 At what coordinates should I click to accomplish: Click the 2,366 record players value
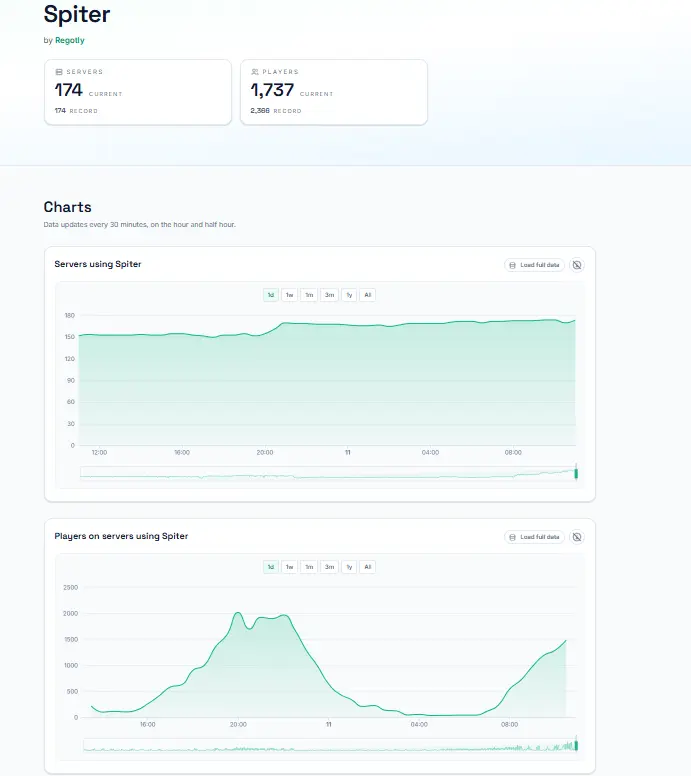pos(260,111)
